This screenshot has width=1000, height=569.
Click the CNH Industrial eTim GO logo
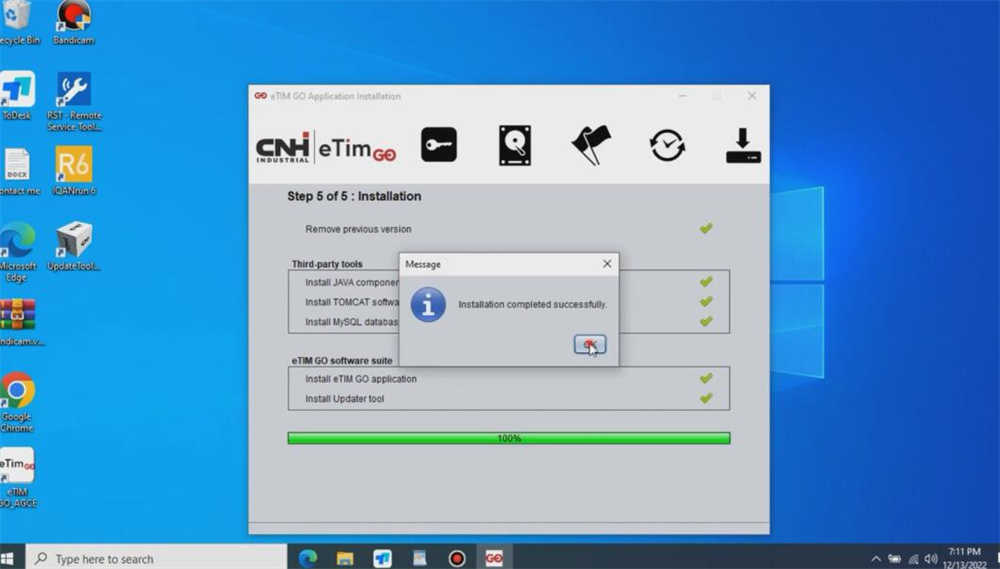pos(326,148)
